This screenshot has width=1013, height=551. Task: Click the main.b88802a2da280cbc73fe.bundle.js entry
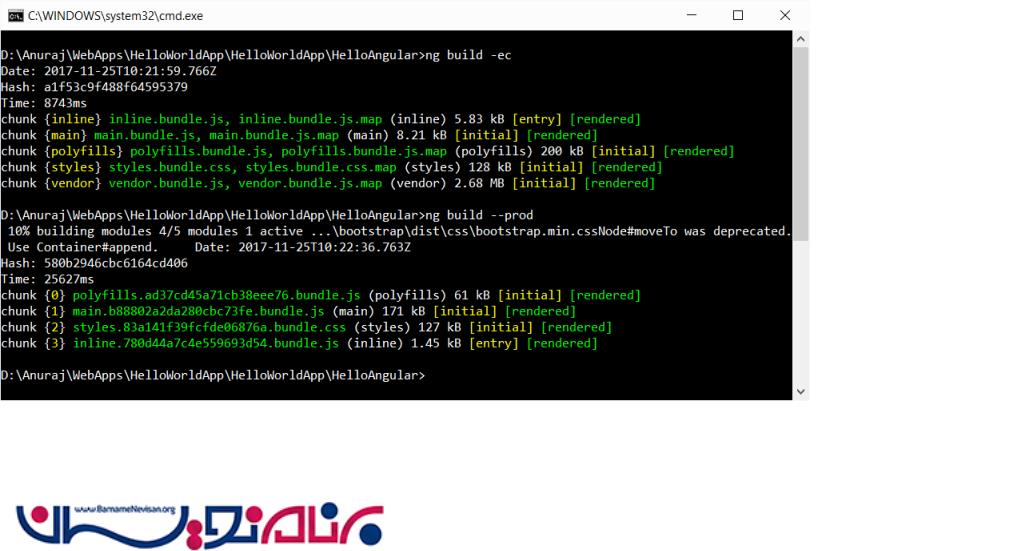pos(198,311)
